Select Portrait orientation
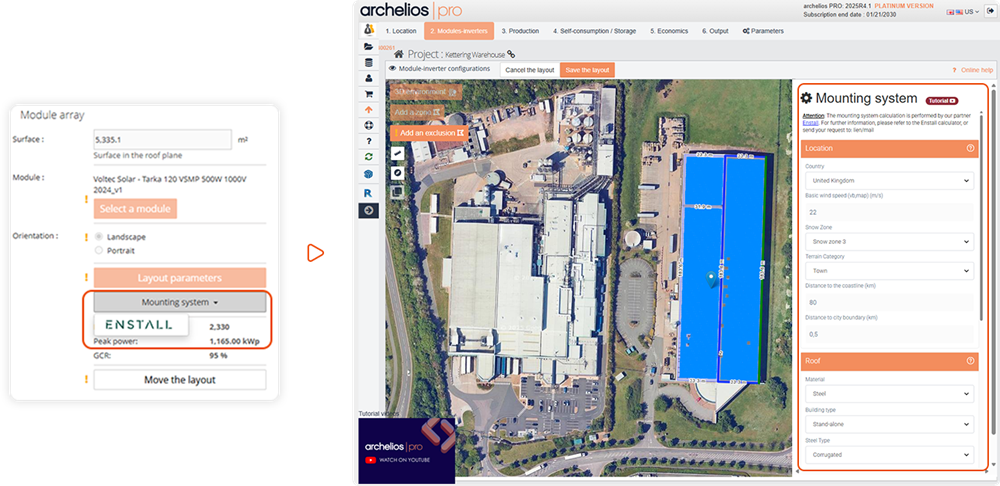Screen dimensions: 1000x486 [98, 250]
